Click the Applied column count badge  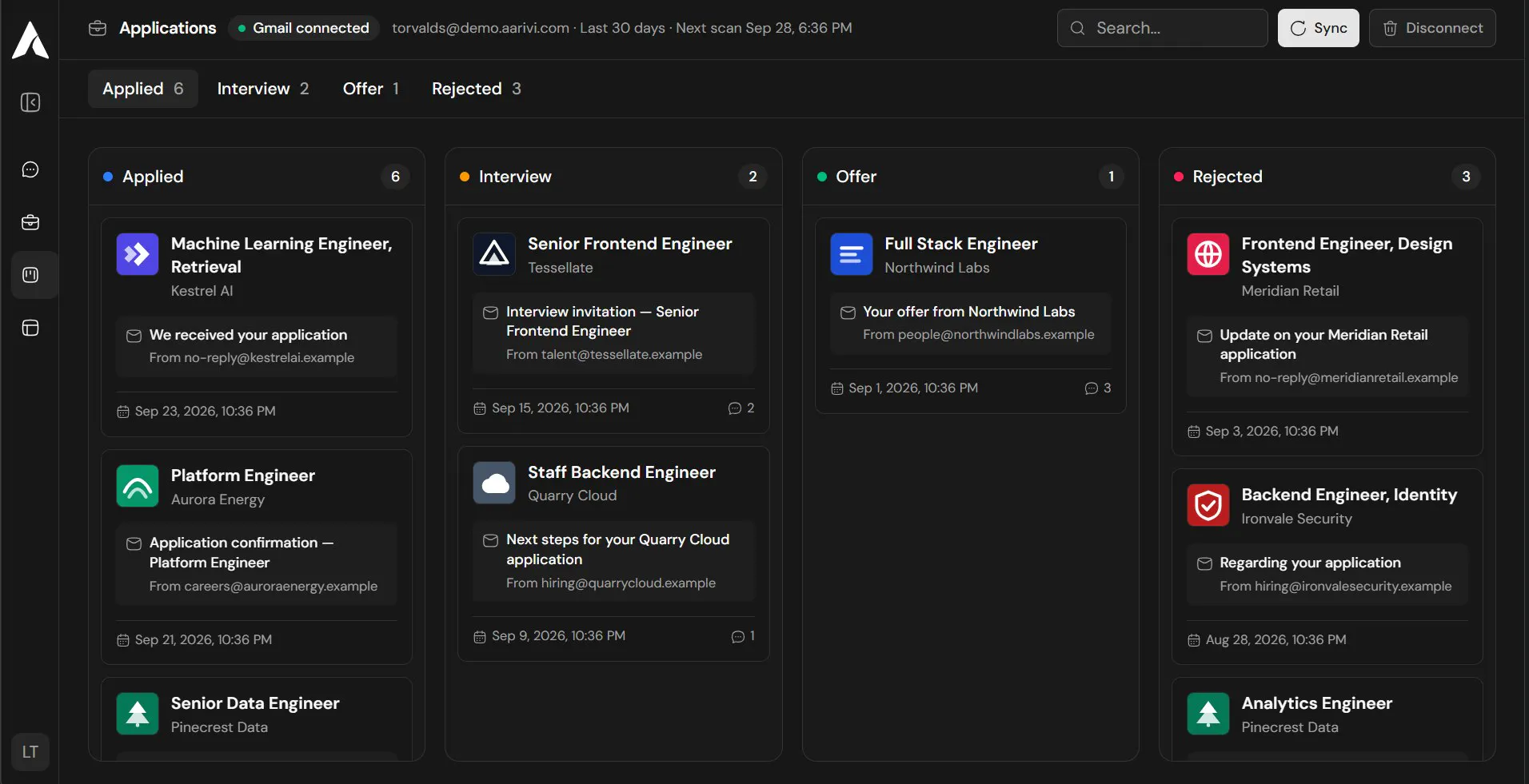395,177
